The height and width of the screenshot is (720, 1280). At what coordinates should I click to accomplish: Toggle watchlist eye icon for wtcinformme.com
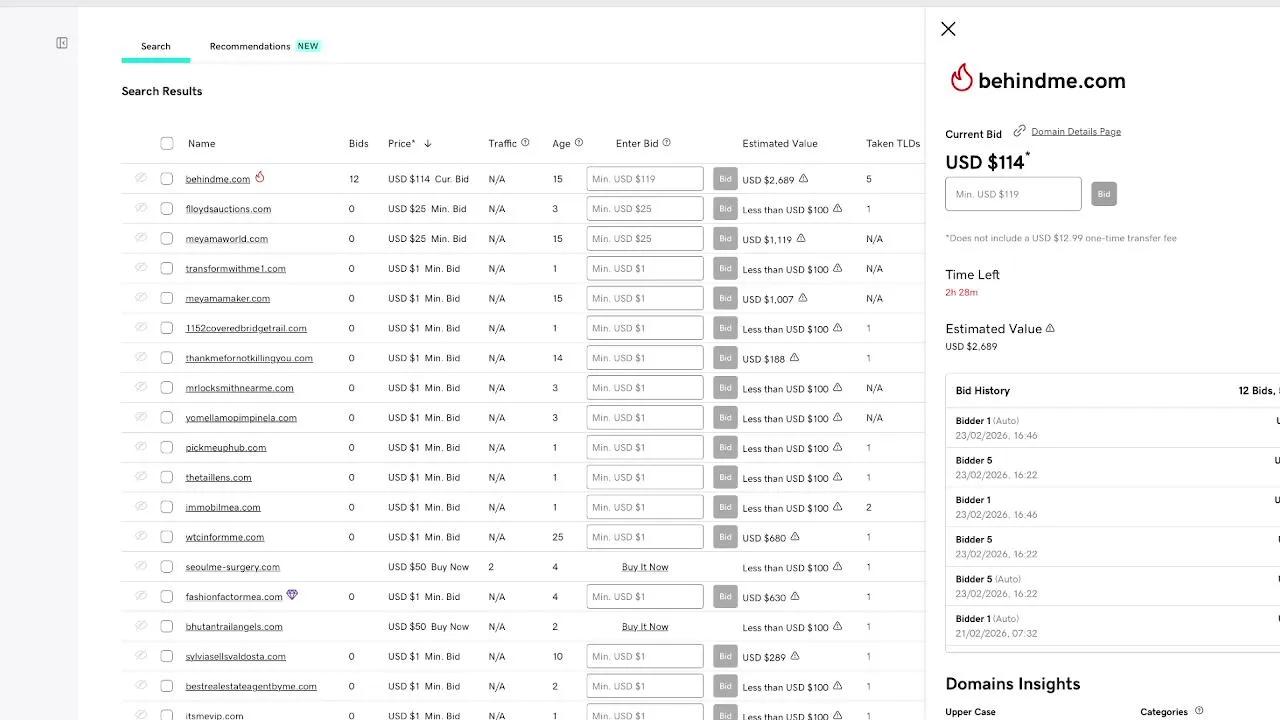(x=141, y=537)
